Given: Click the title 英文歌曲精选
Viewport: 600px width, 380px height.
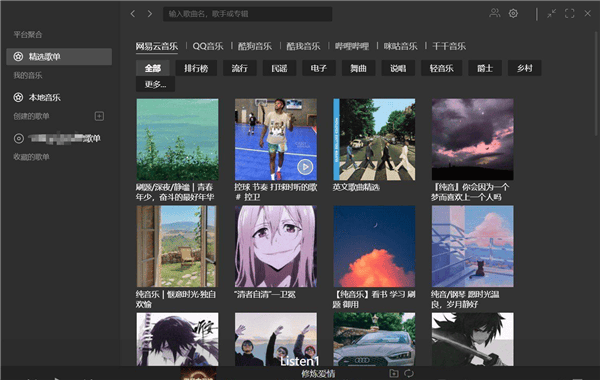Looking at the screenshot, I should (356, 188).
